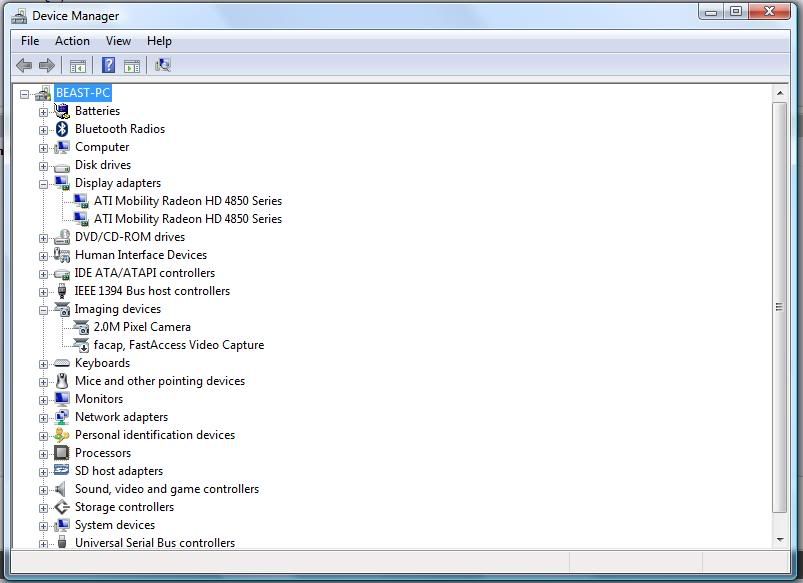Select the Network adapters icon
The height and width of the screenshot is (583, 803).
point(62,417)
